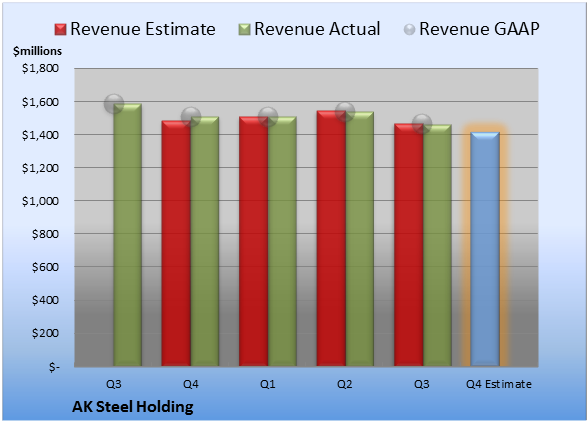Viewport: 588px width, 422px height.
Task: Click the 'Q4' x-axis label
Action: (190, 384)
